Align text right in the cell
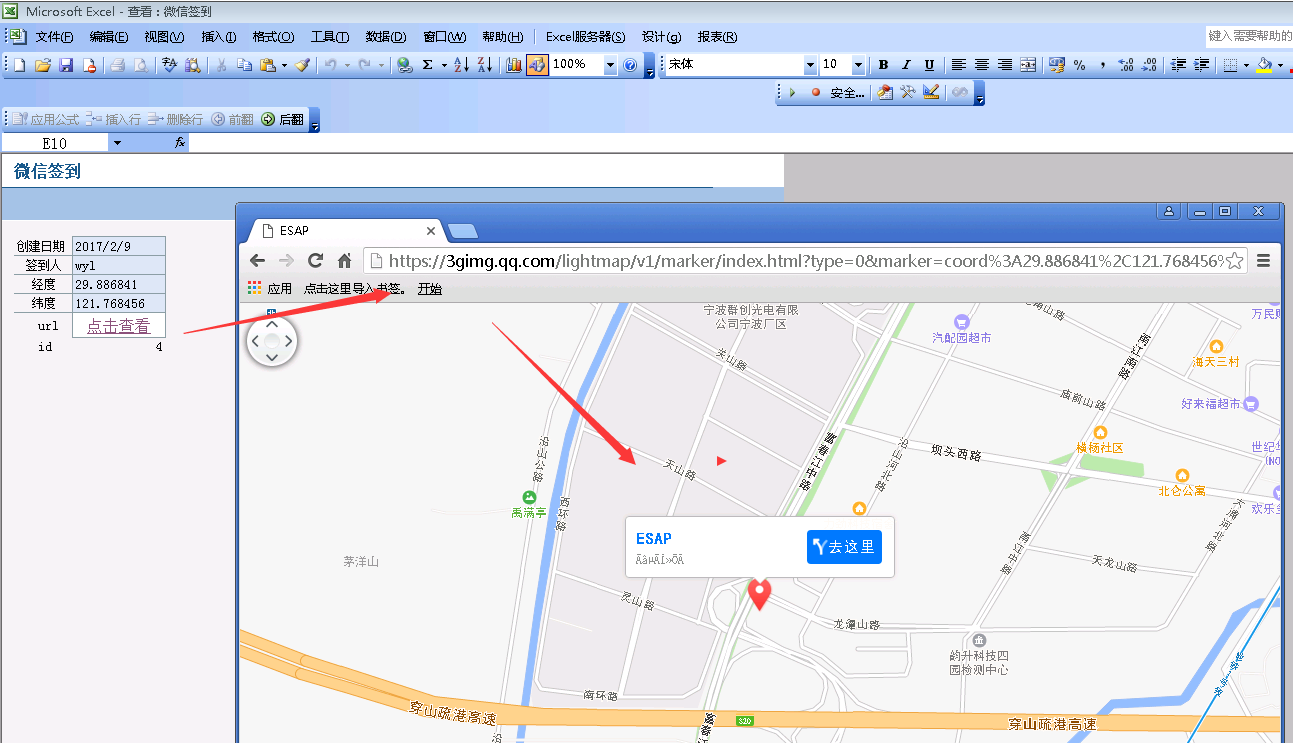 [x=1005, y=65]
